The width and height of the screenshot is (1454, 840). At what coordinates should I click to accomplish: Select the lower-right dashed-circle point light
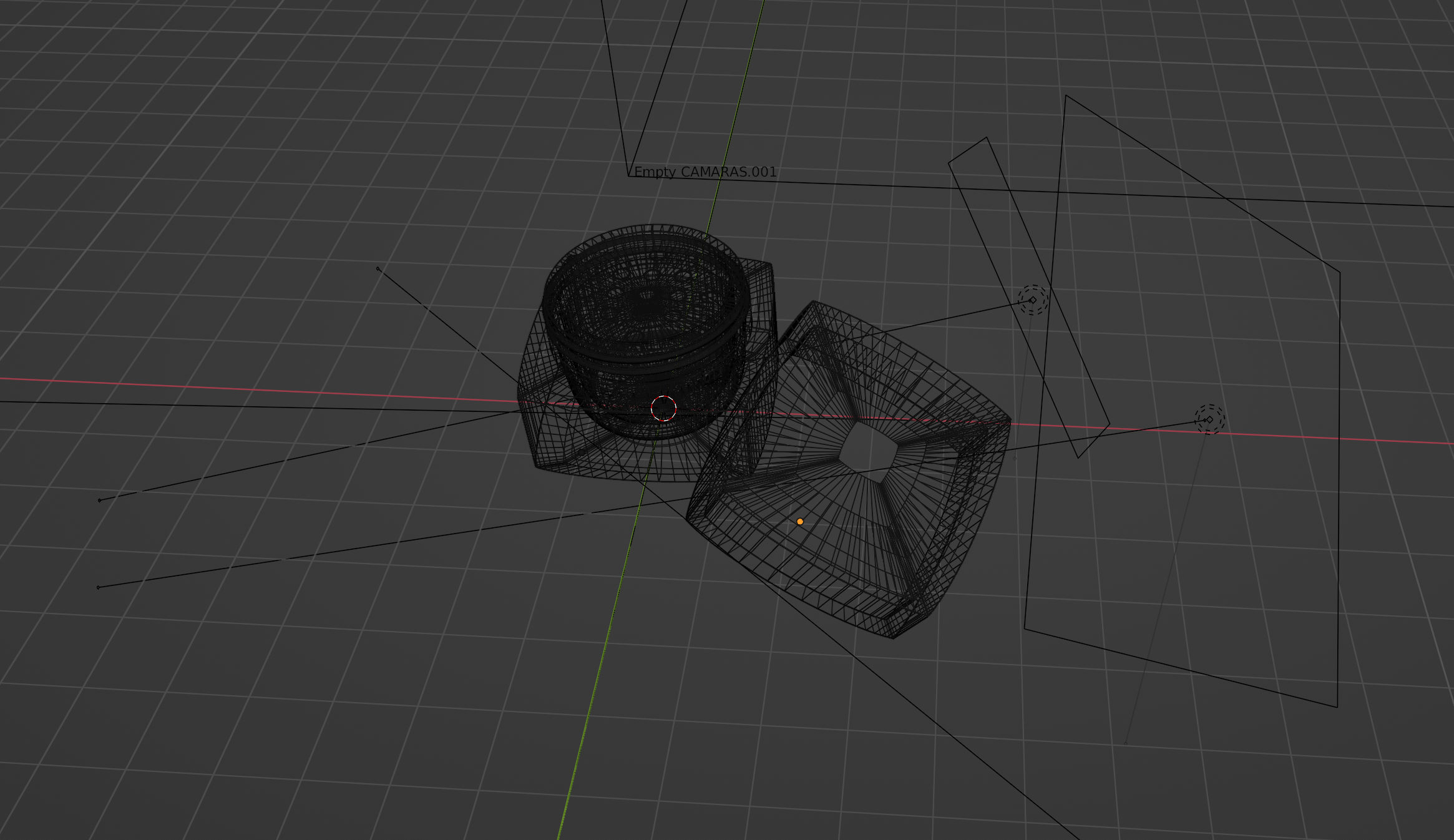coord(1209,419)
